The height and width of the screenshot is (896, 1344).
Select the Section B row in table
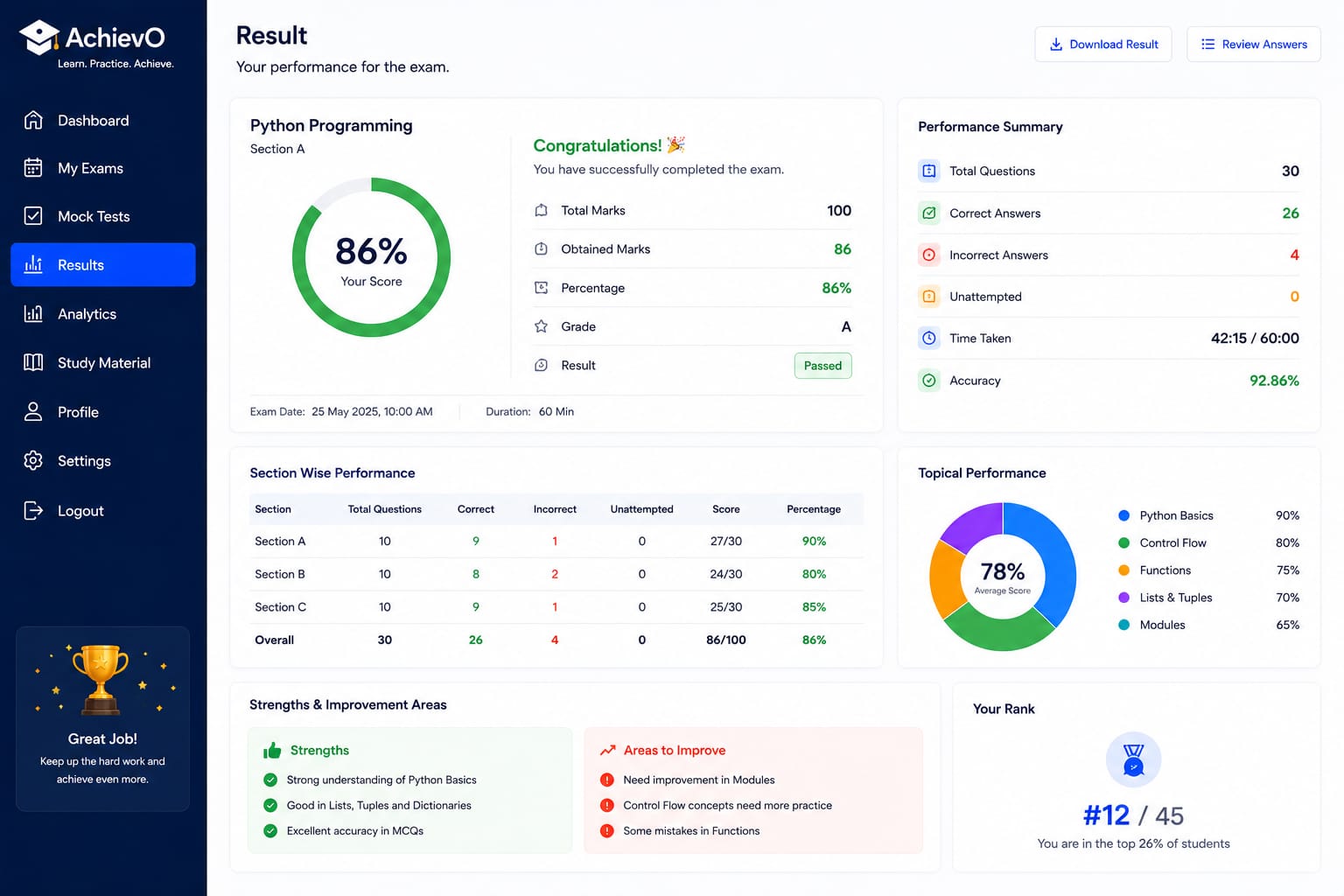556,574
